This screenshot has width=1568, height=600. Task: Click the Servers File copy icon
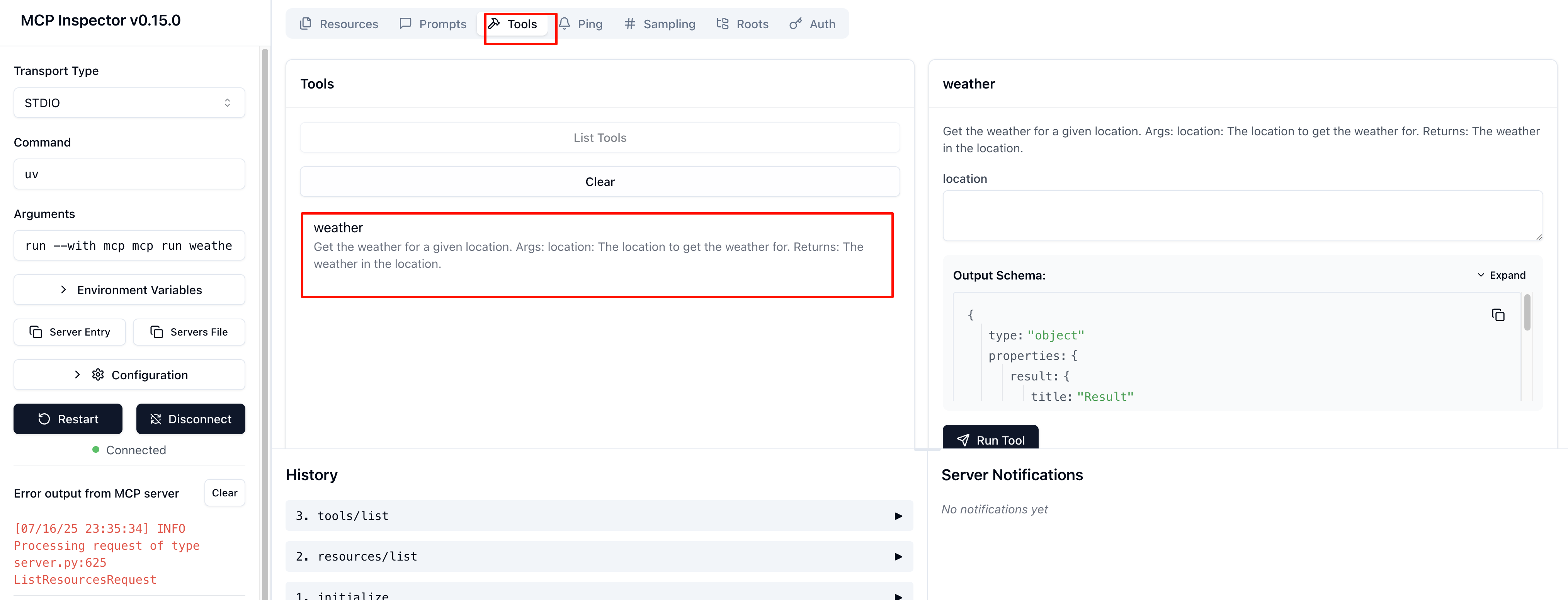(x=157, y=332)
